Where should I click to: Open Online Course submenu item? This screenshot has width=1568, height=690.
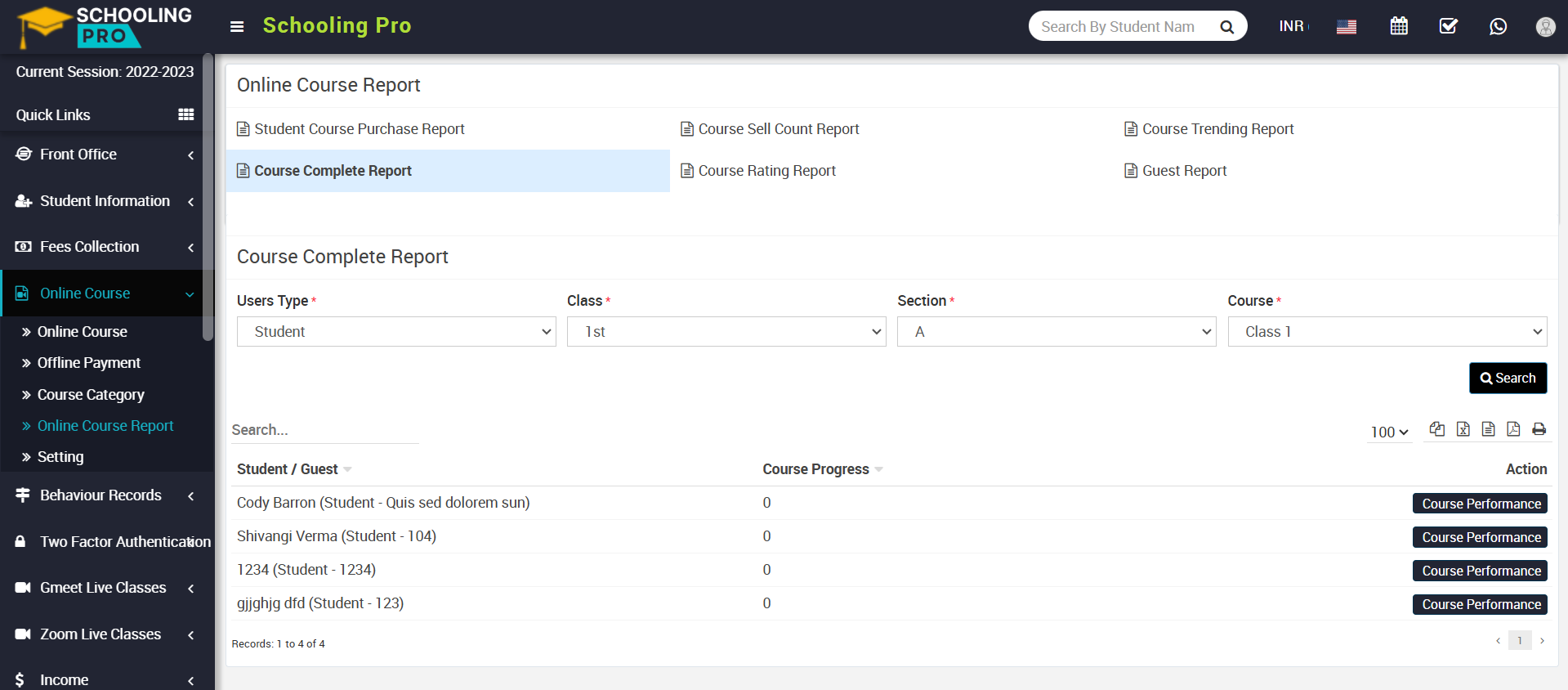[x=82, y=332]
